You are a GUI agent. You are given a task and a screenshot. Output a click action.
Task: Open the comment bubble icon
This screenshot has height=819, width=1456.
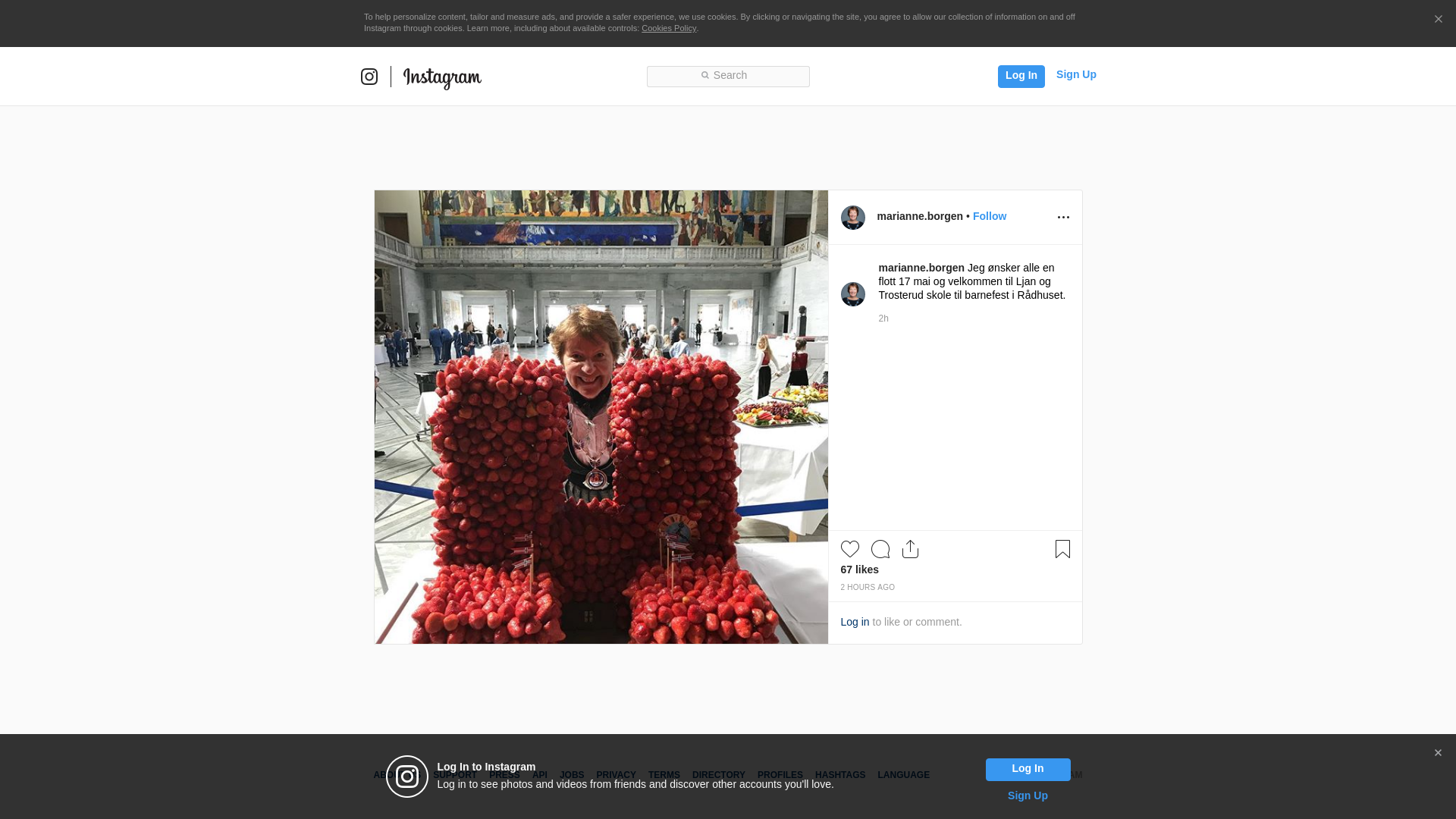[880, 549]
